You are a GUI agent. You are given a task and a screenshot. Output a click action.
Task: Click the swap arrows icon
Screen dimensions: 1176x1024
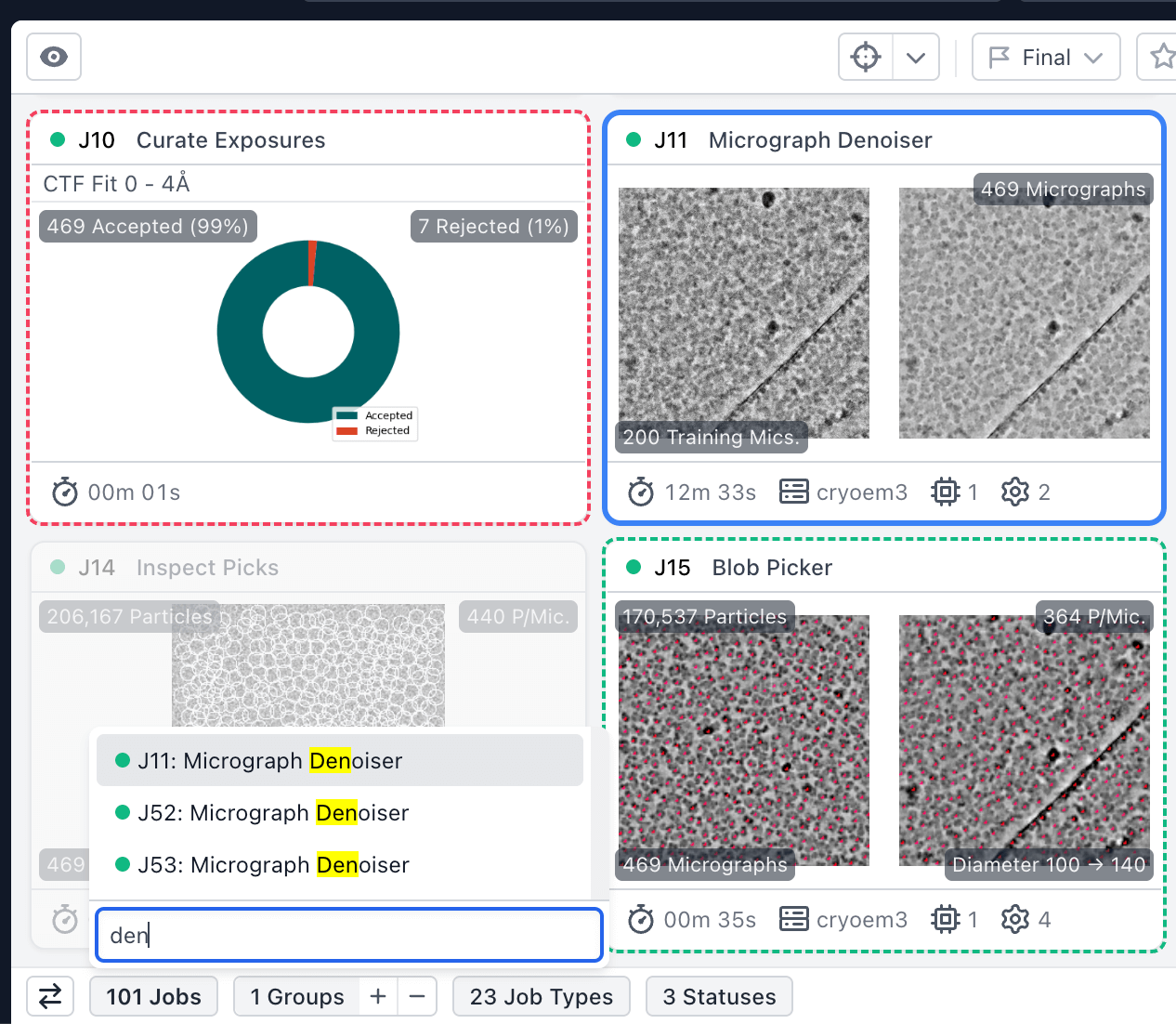pyautogui.click(x=50, y=997)
